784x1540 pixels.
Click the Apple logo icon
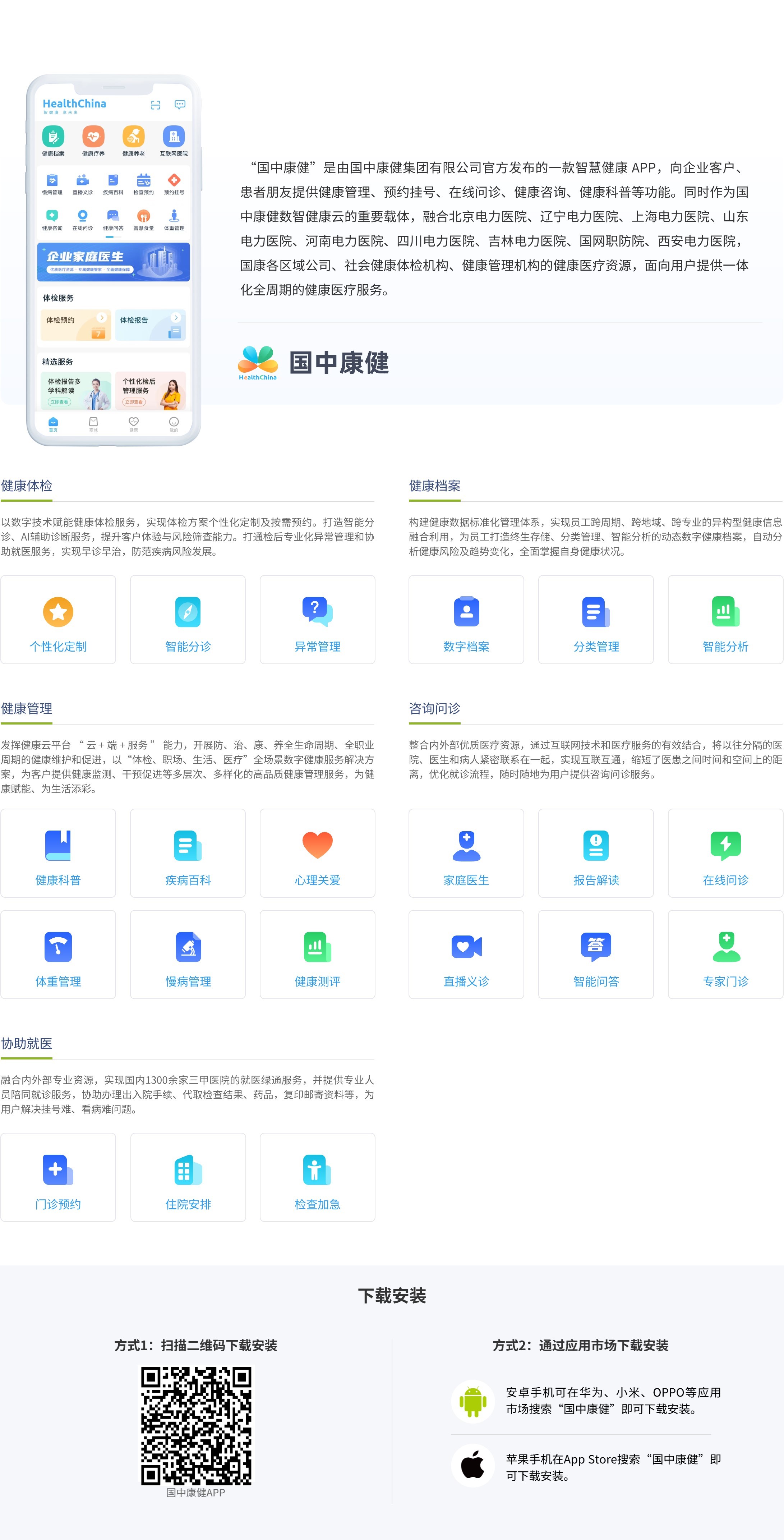tap(473, 1465)
